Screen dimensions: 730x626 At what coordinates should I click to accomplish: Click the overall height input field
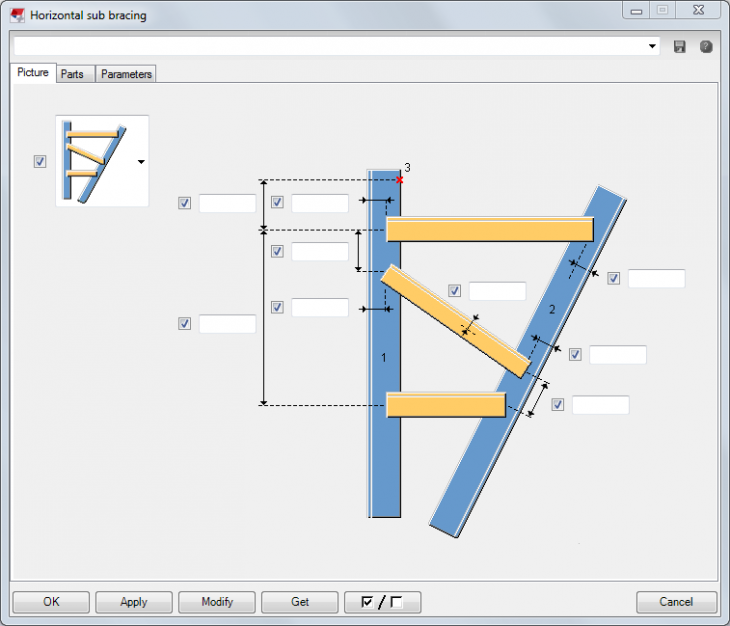[227, 323]
